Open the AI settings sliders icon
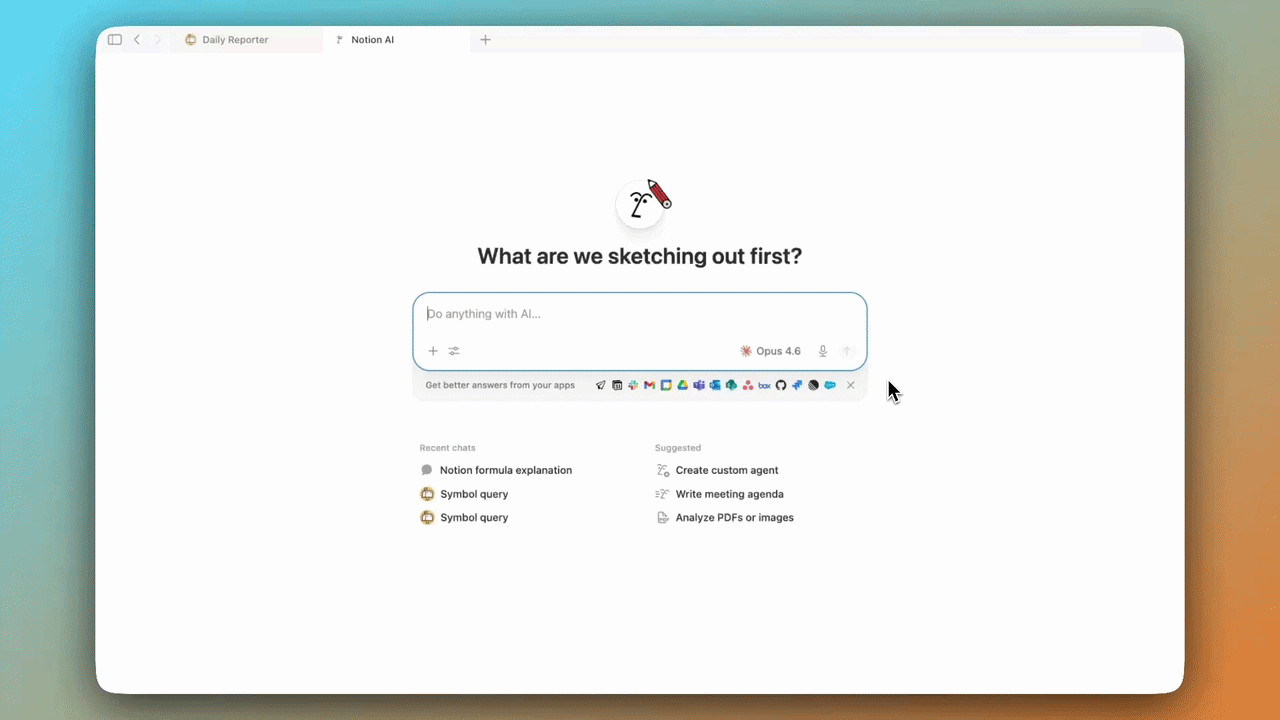The width and height of the screenshot is (1280, 720). [454, 351]
